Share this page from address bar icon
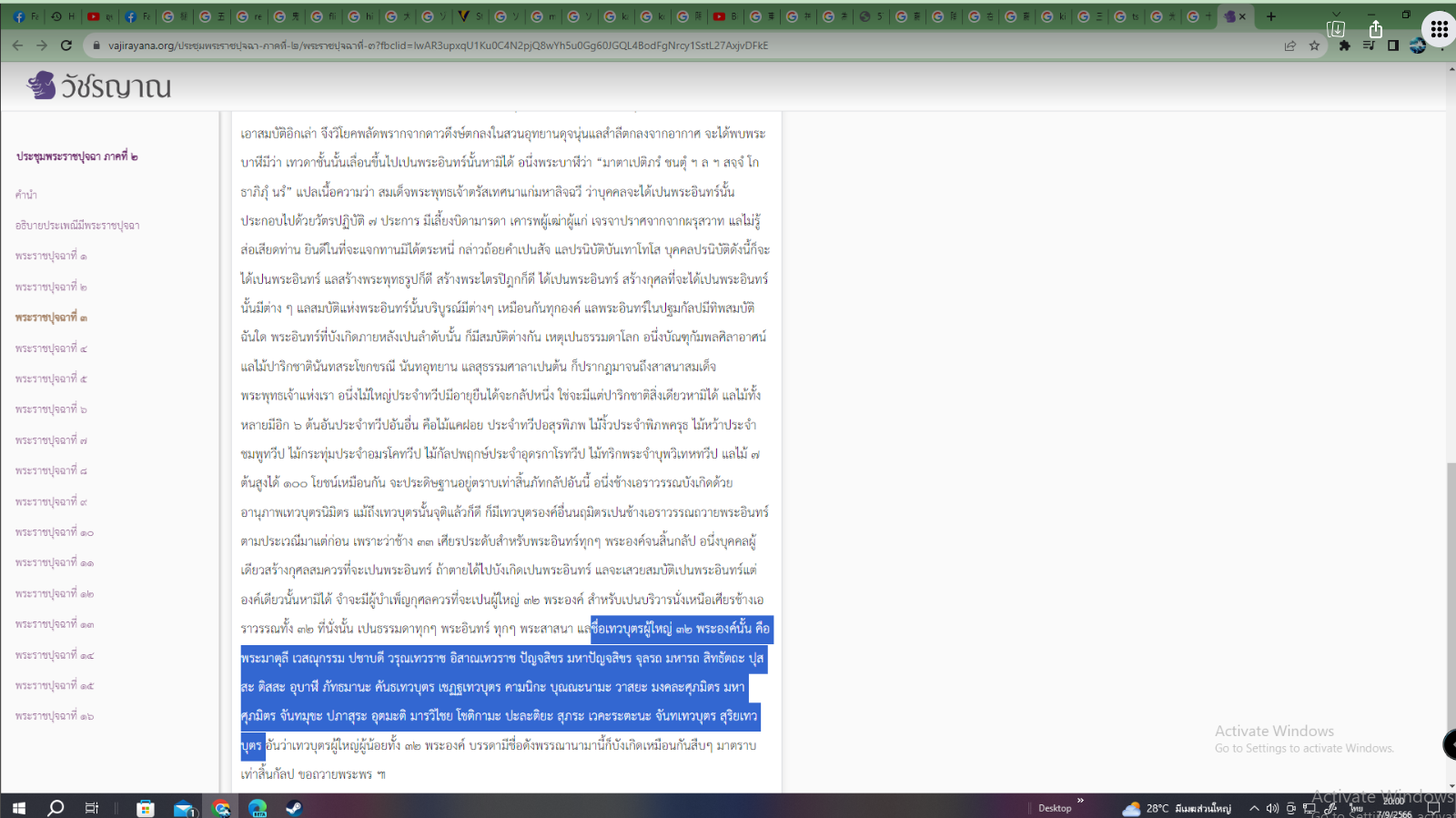The image size is (1456, 818). point(1289,45)
